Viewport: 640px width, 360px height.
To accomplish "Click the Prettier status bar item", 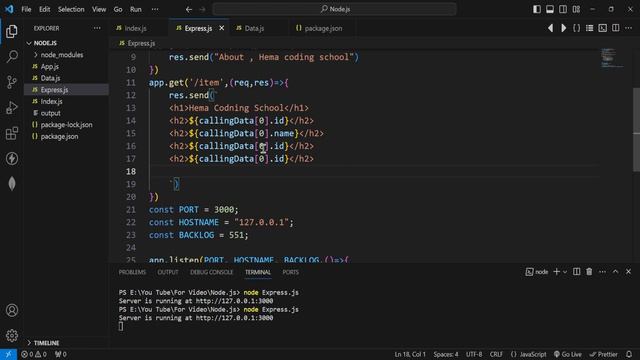I will pyautogui.click(x=603, y=354).
